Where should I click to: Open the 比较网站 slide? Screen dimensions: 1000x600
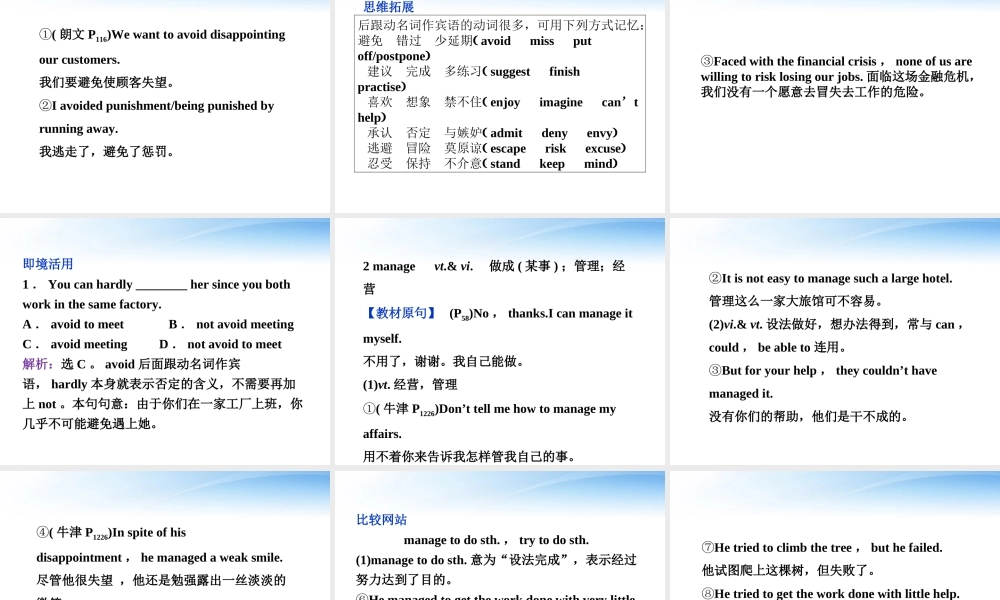[500, 536]
